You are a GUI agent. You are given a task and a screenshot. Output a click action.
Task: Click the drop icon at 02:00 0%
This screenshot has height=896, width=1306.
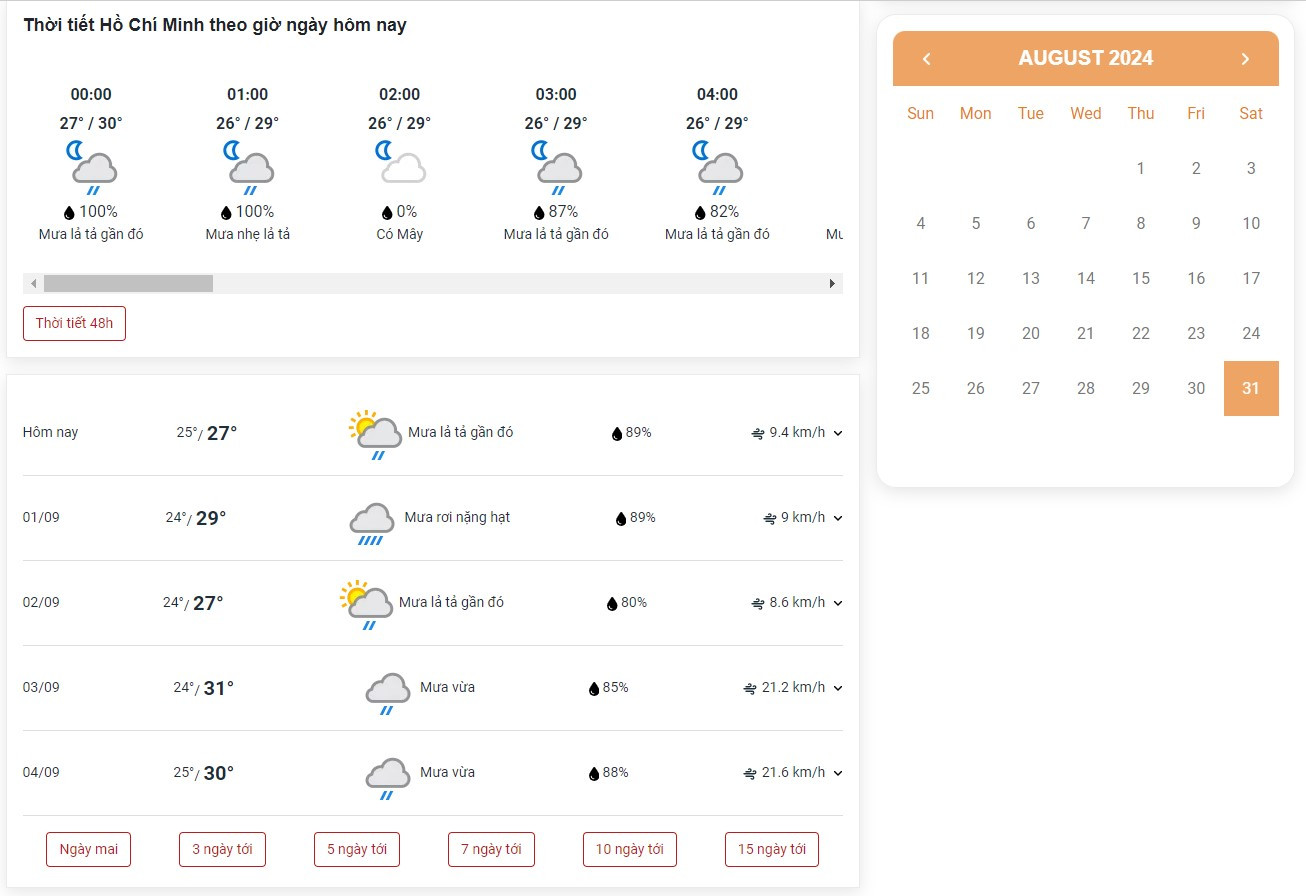pos(387,213)
